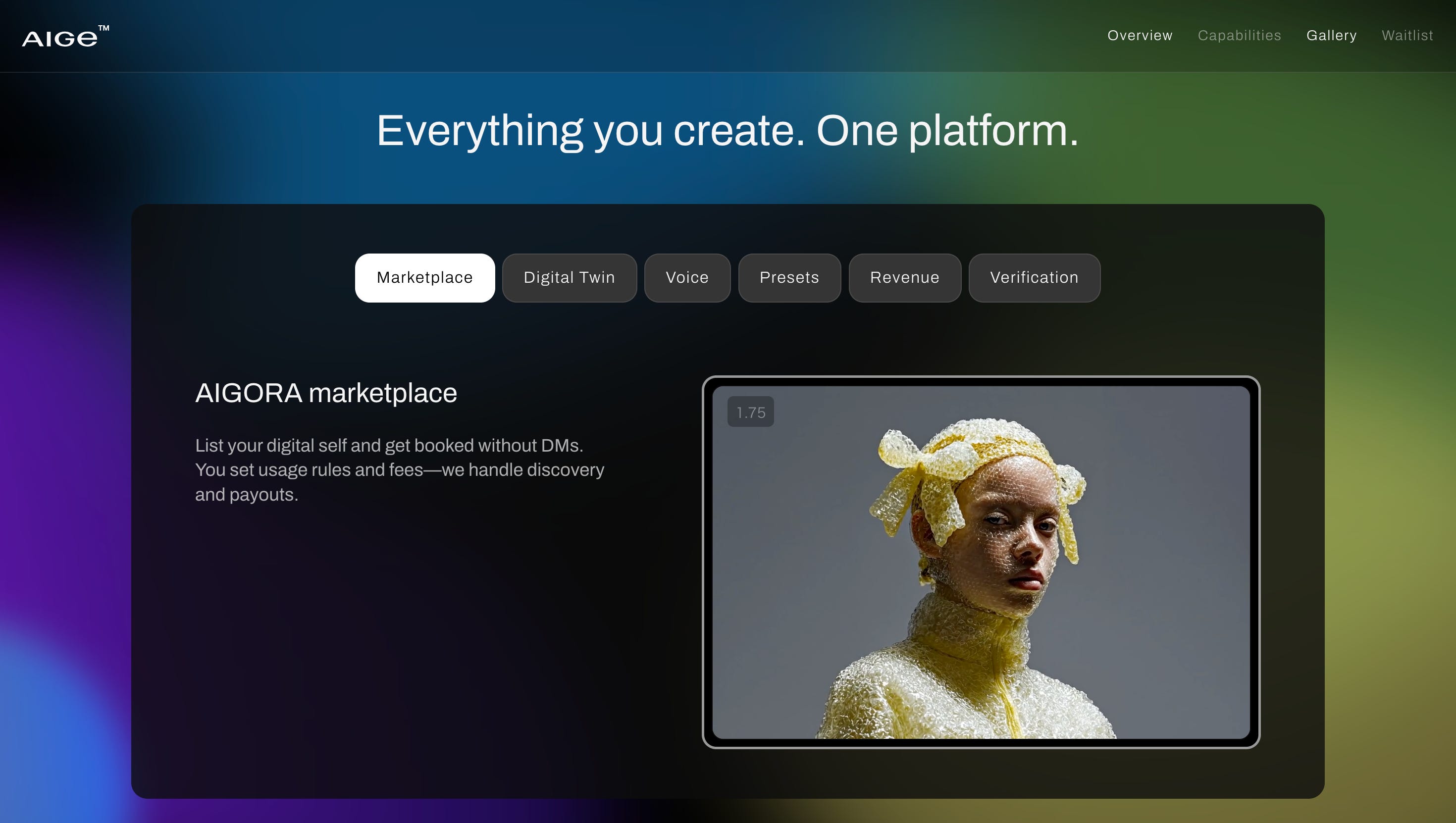Go to the Capabilities section link
Image resolution: width=1456 pixels, height=823 pixels.
pos(1239,36)
